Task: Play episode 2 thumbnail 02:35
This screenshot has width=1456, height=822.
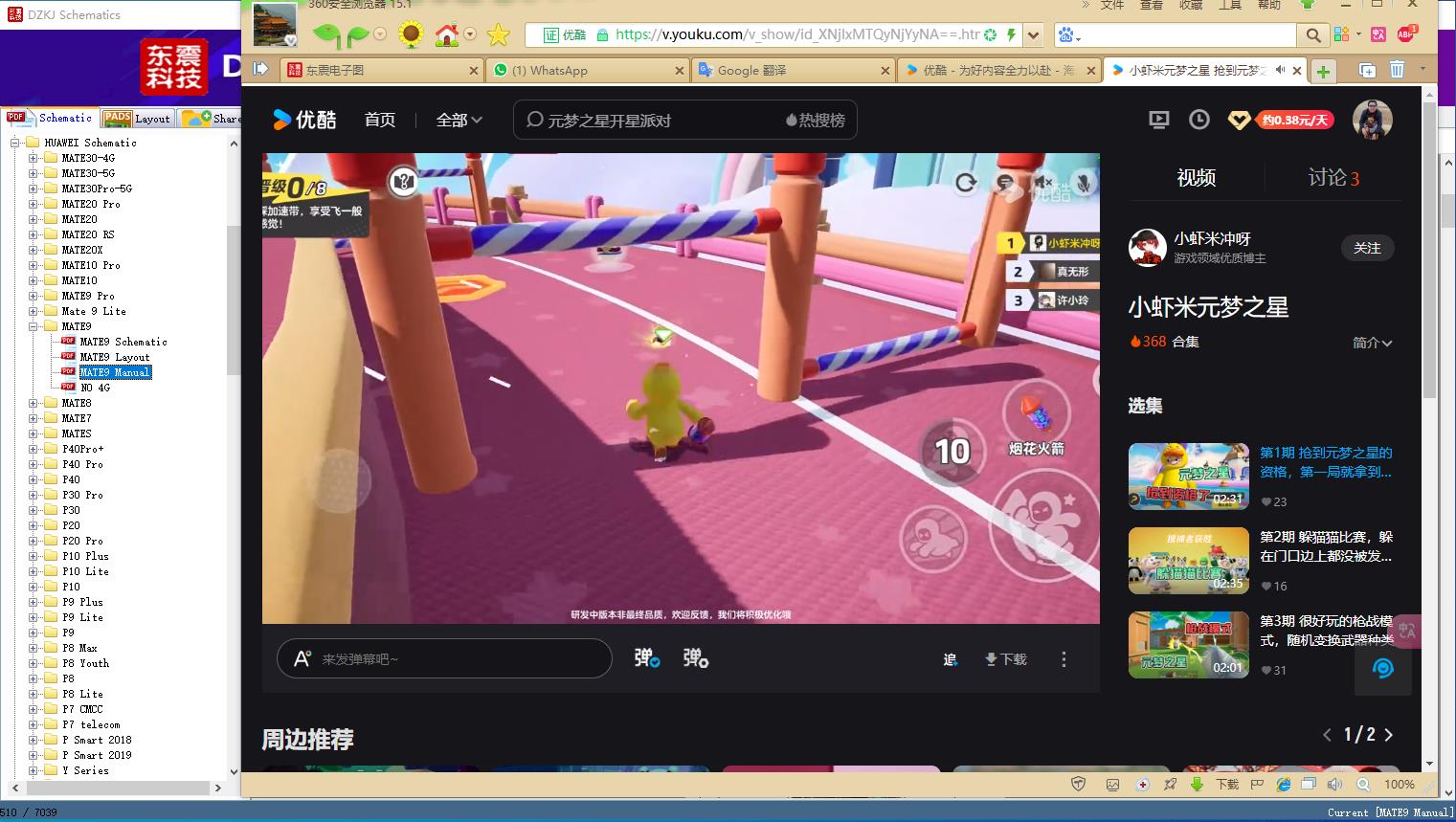Action: [x=1189, y=560]
